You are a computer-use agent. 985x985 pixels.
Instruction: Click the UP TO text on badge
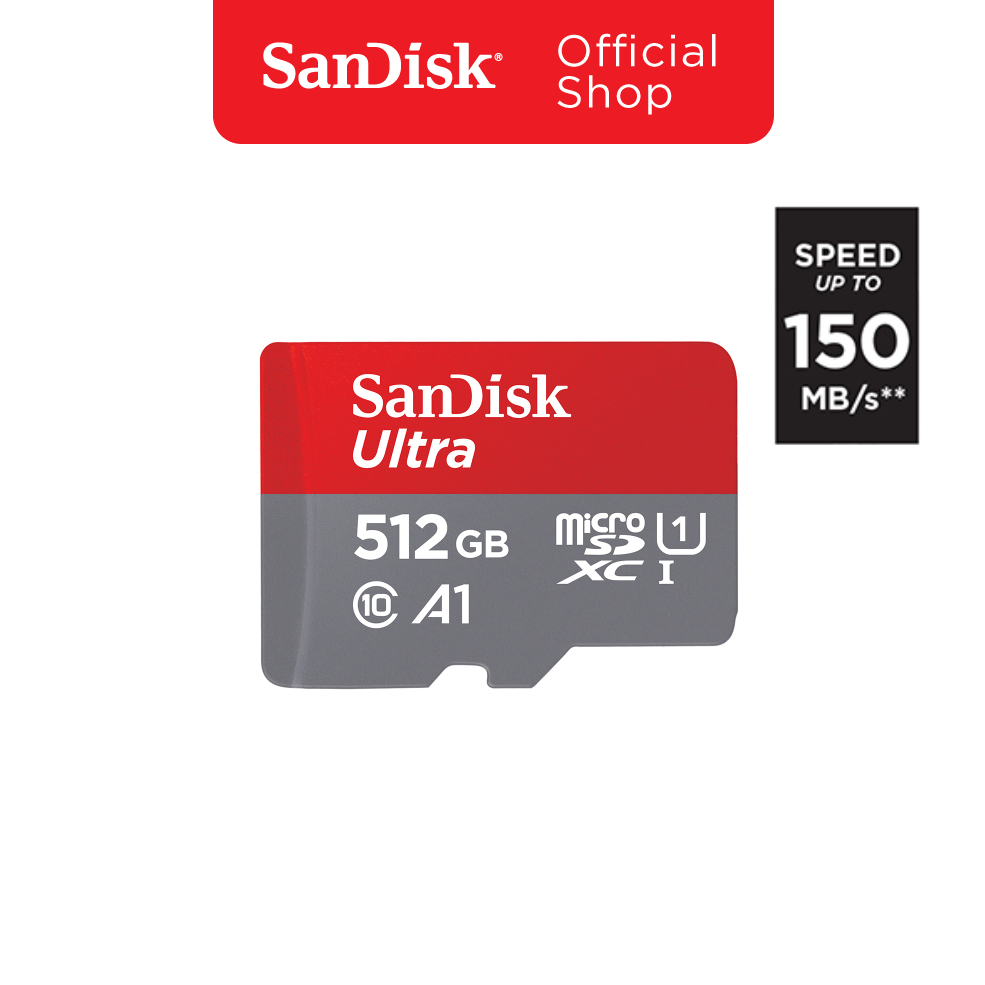[848, 284]
